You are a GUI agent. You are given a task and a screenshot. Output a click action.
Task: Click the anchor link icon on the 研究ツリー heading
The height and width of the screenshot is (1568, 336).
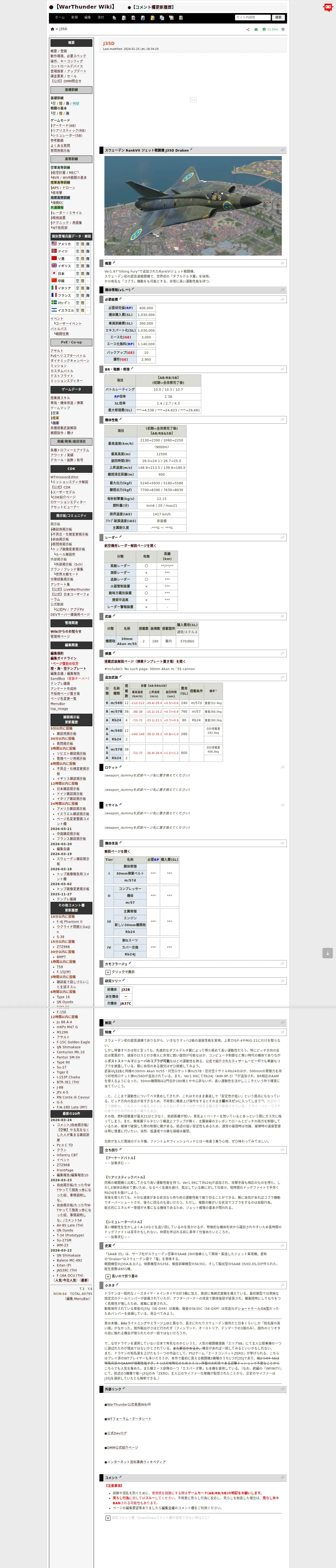283,981
